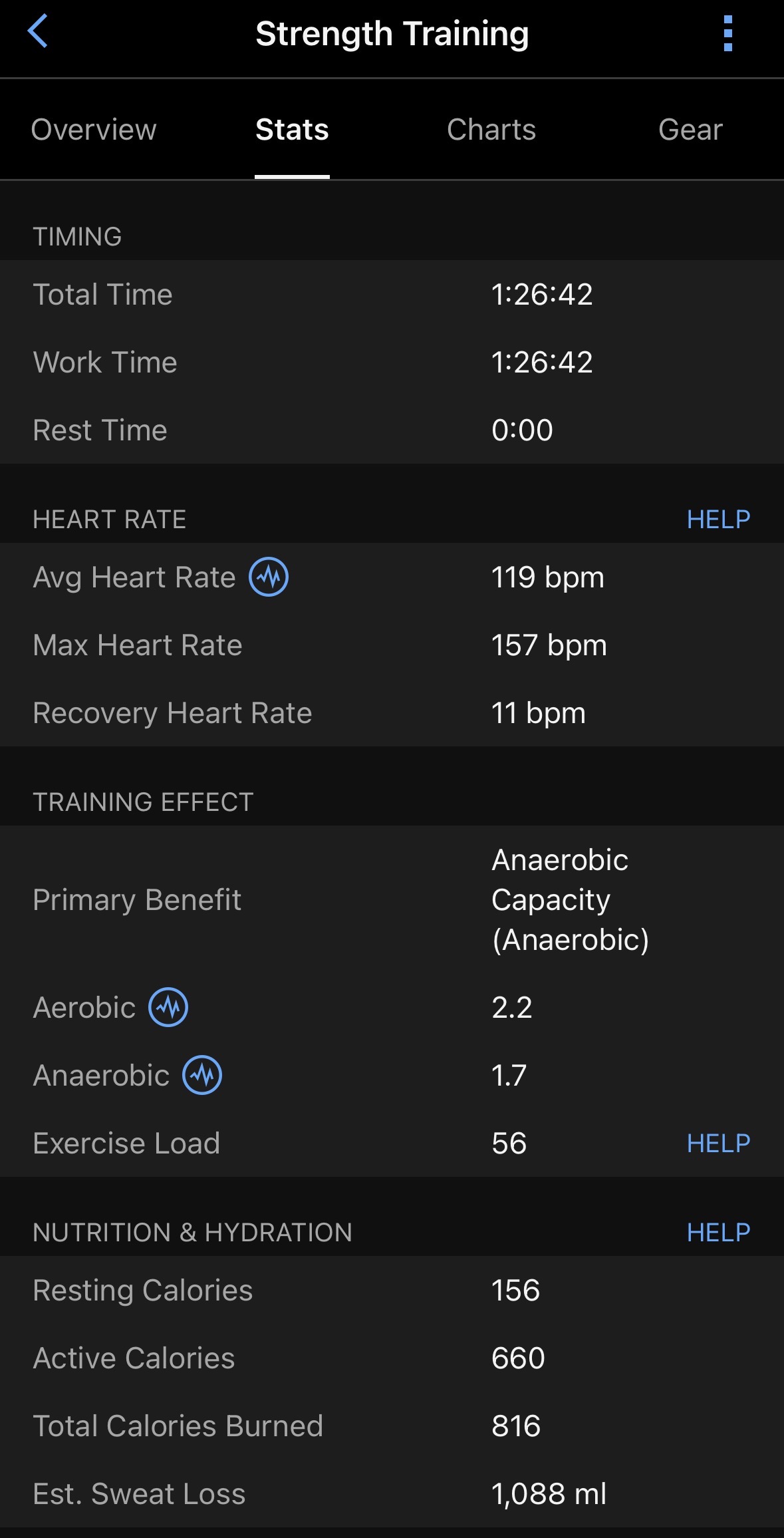Tap the Strength Training title
Screen dimensions: 784x1538
click(392, 34)
